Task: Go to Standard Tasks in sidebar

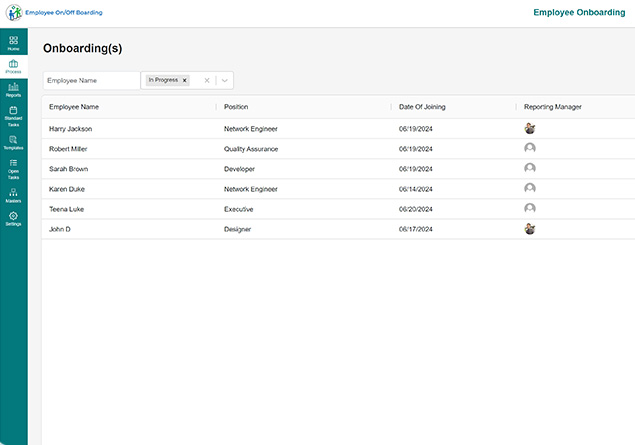Action: 13,115
